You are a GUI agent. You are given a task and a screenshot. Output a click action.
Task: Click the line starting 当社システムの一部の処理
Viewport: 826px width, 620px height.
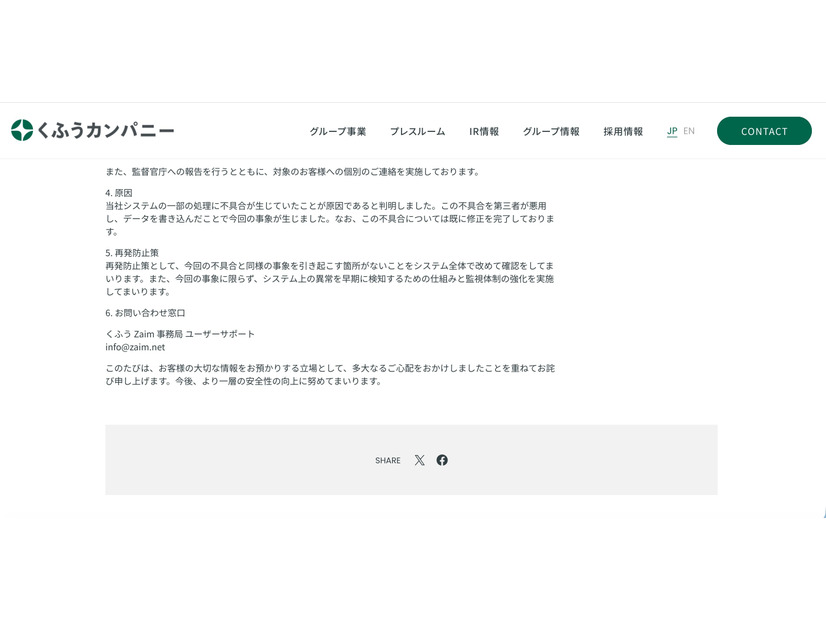(x=326, y=206)
